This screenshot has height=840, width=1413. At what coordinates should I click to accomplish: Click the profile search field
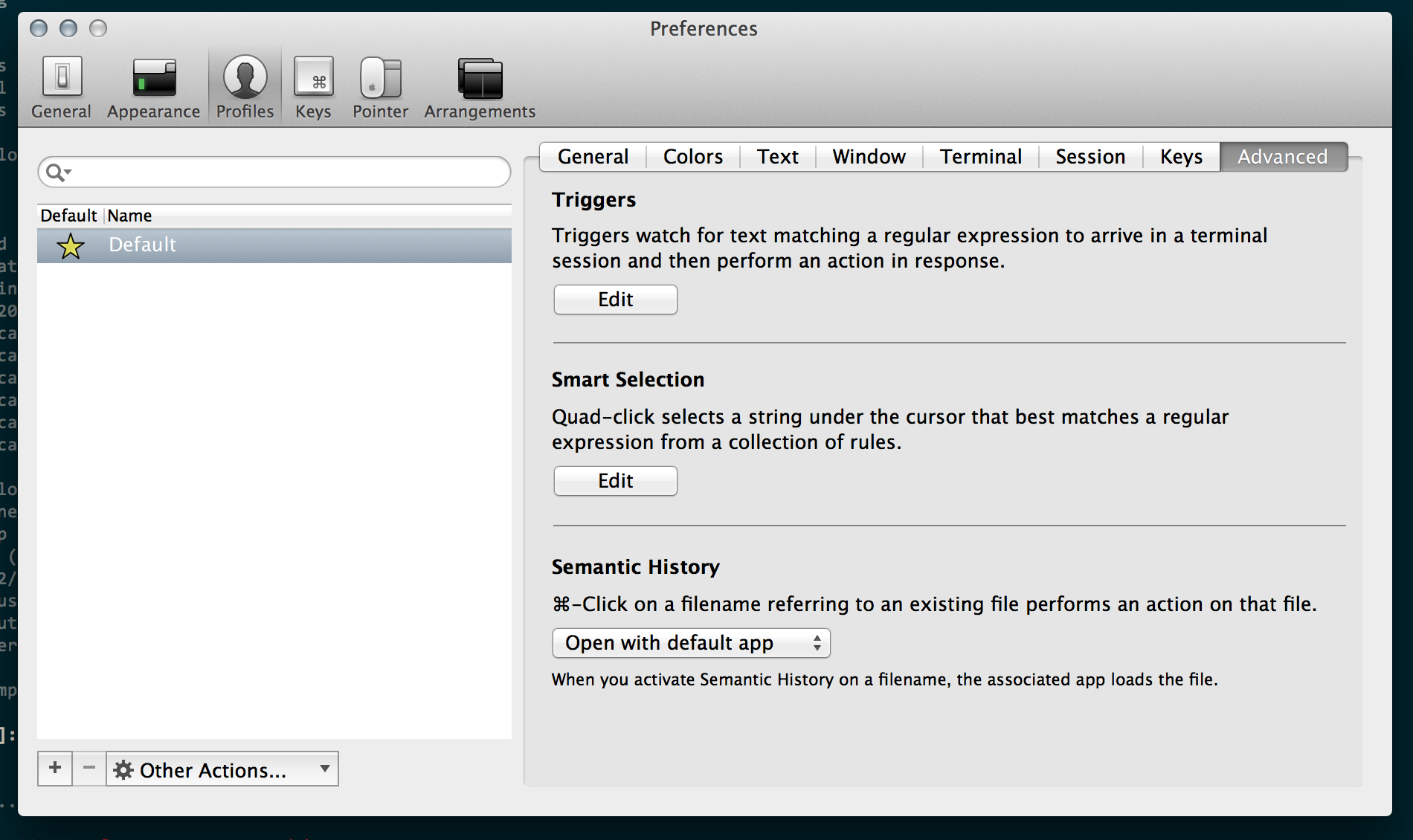point(286,172)
